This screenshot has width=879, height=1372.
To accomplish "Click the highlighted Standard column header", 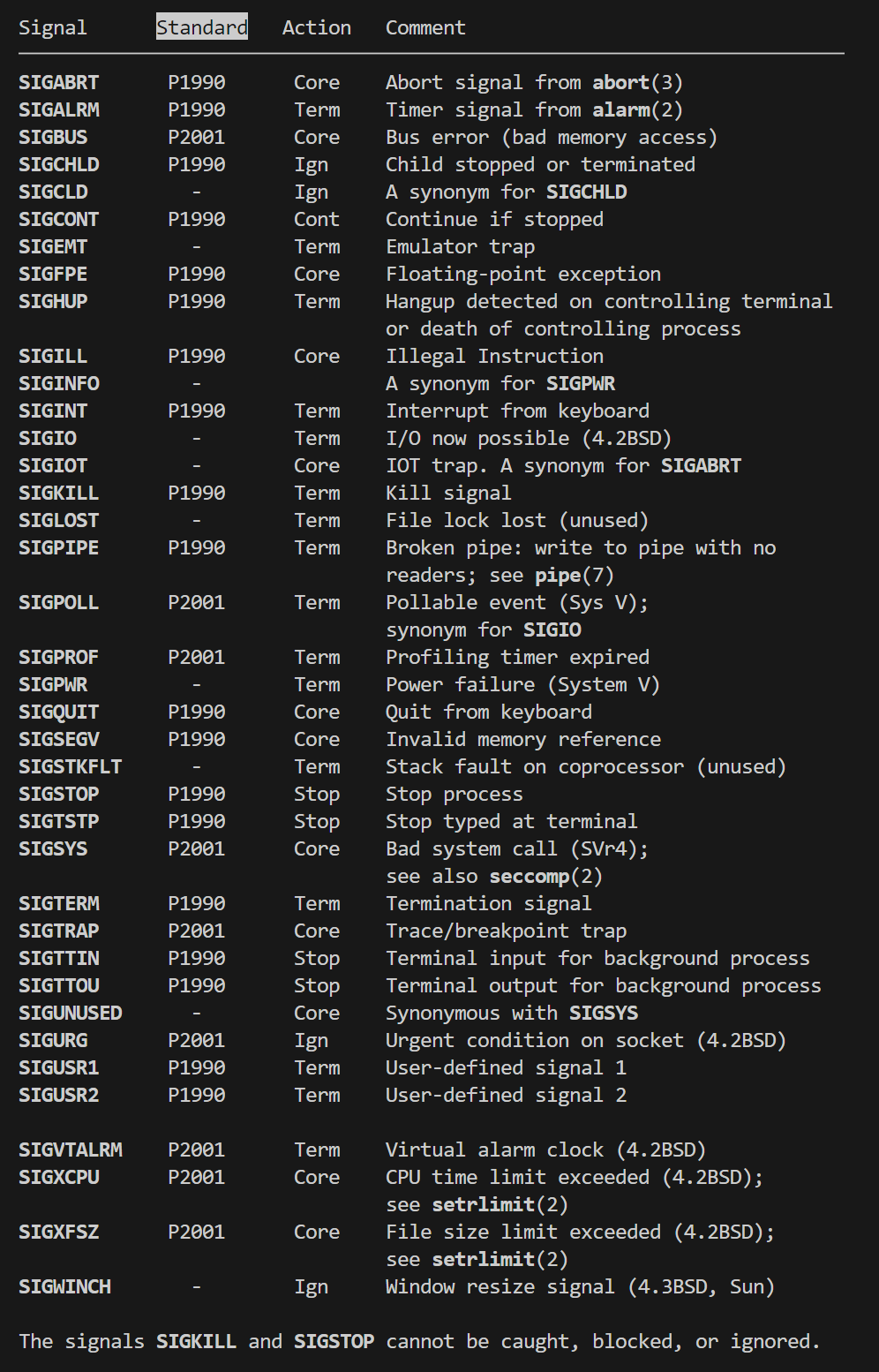I will pyautogui.click(x=202, y=27).
